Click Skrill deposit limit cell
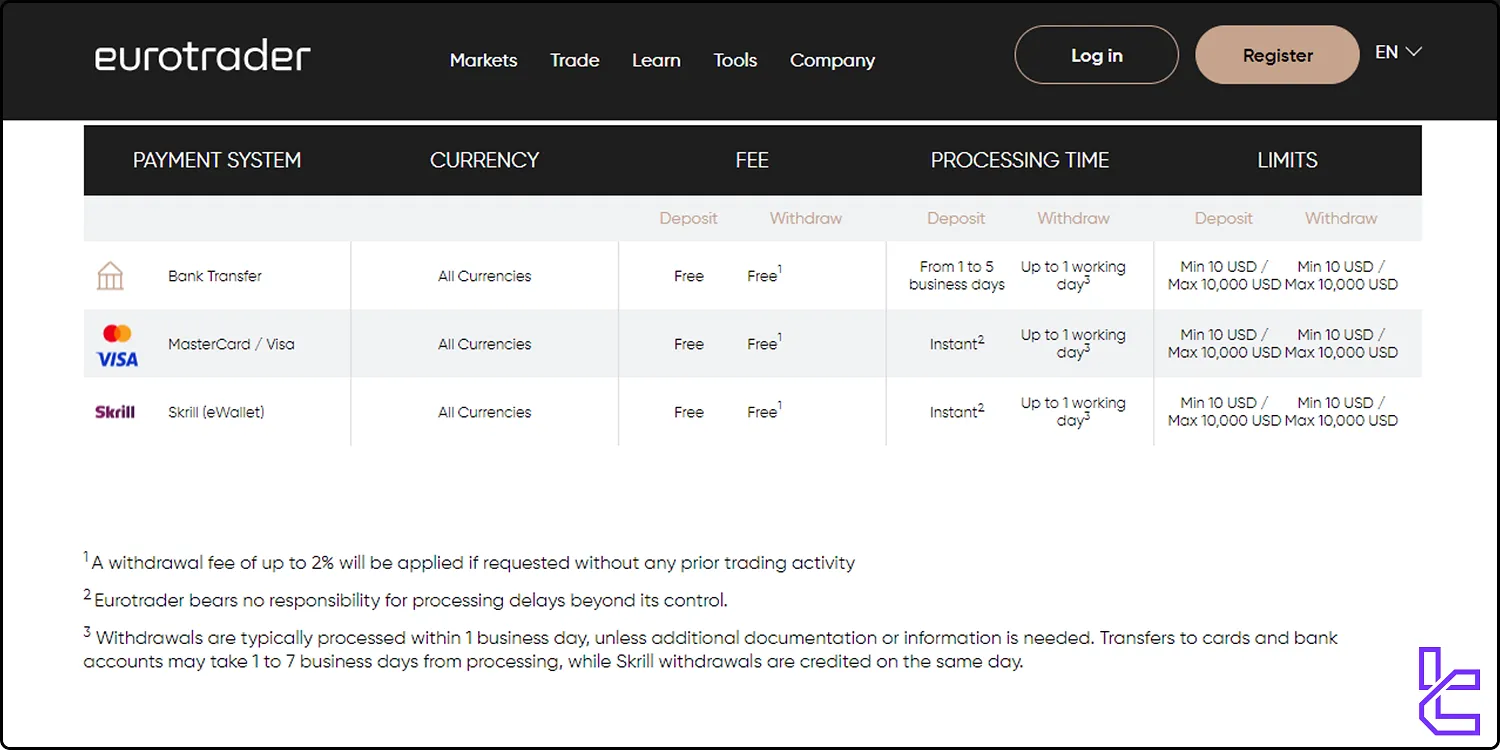Screen dimensions: 1500x750 tap(1224, 412)
